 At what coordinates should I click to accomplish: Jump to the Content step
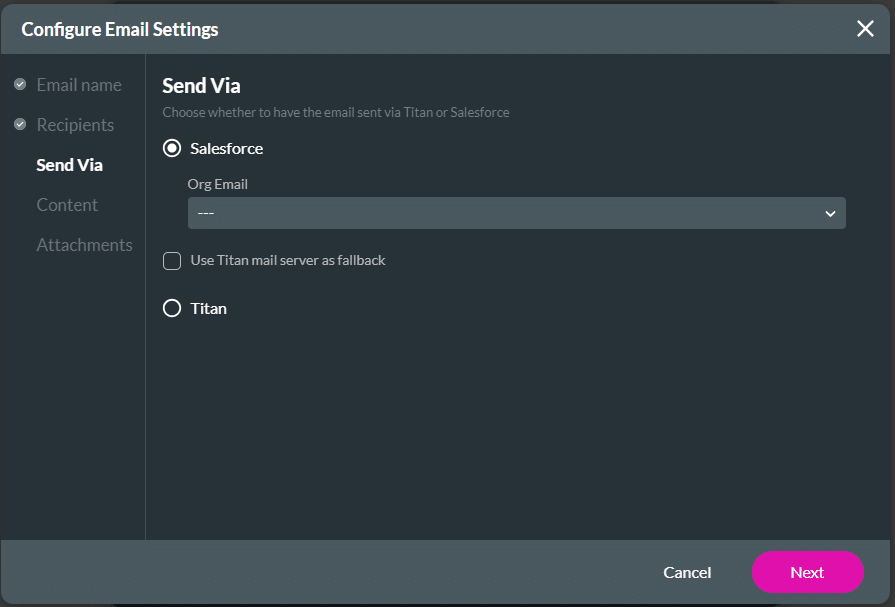(67, 205)
